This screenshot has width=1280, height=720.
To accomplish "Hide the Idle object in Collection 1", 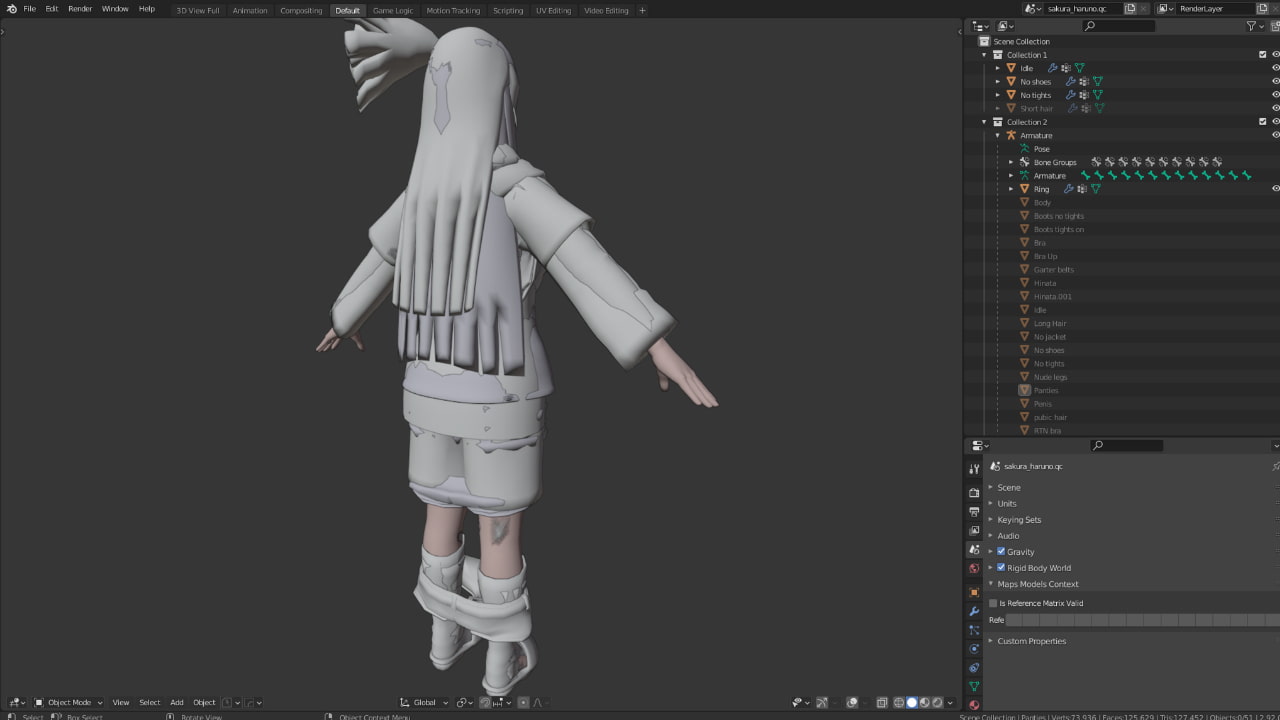I will coord(1275,68).
